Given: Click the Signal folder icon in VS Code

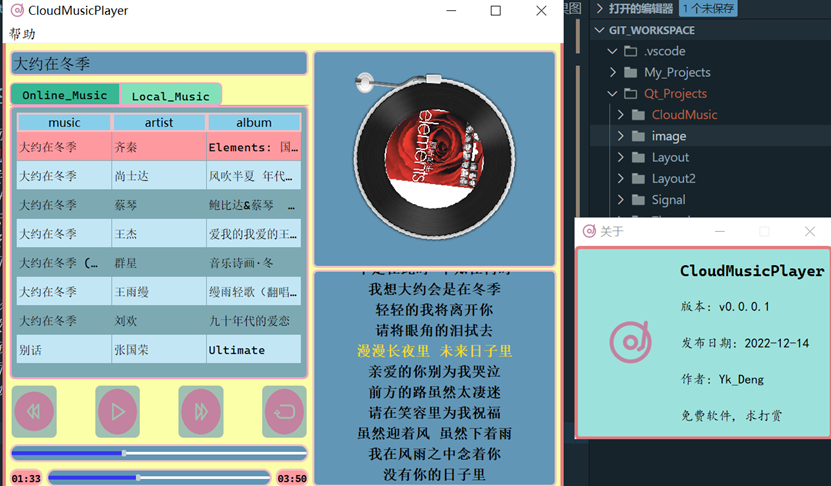Looking at the screenshot, I should point(639,199).
